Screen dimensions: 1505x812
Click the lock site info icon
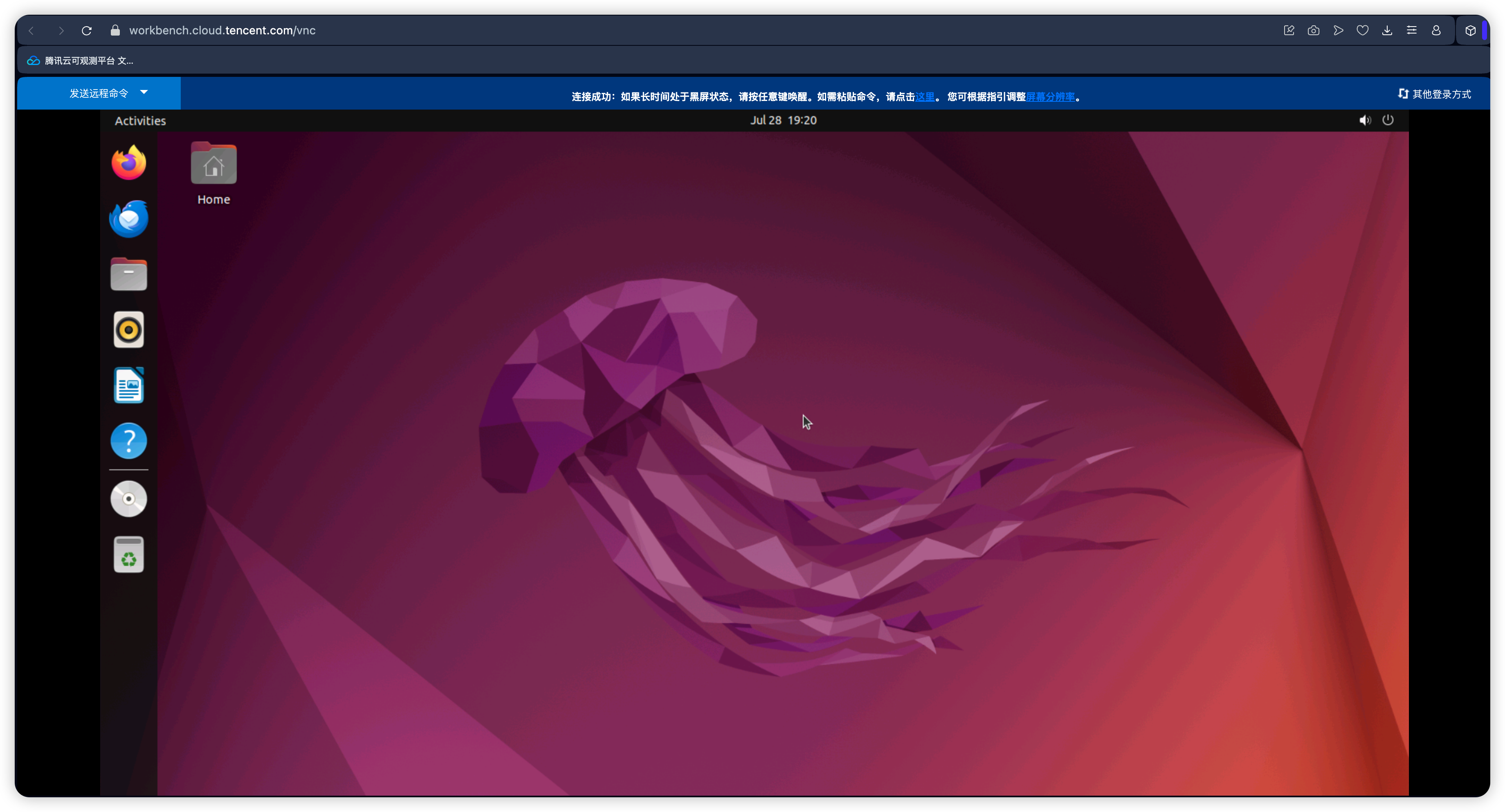[115, 30]
